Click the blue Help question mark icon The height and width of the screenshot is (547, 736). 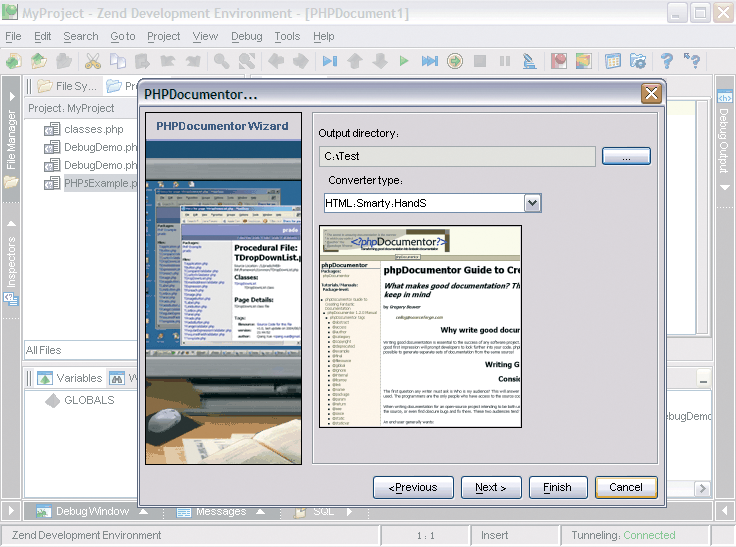point(667,61)
